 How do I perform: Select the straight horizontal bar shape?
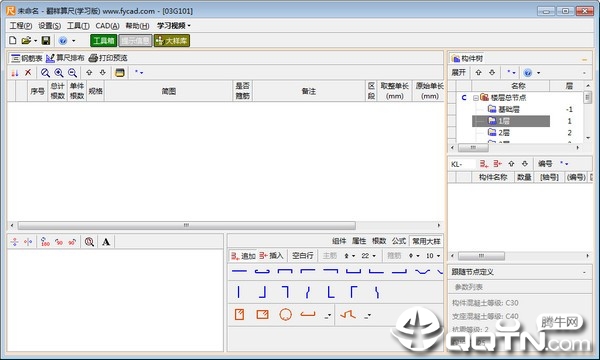240,271
